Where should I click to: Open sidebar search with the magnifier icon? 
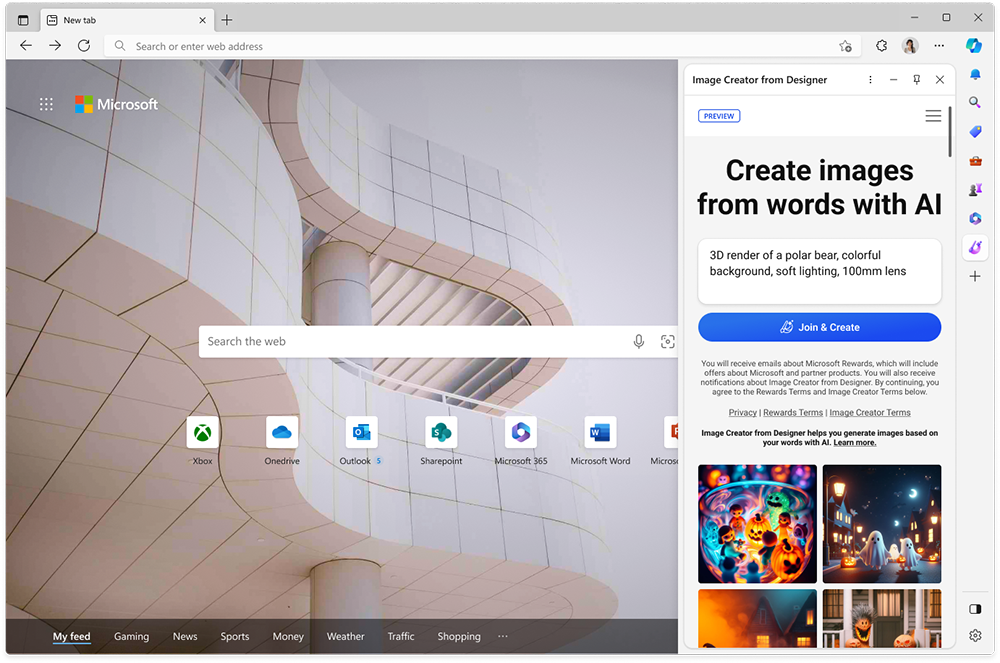coord(974,102)
